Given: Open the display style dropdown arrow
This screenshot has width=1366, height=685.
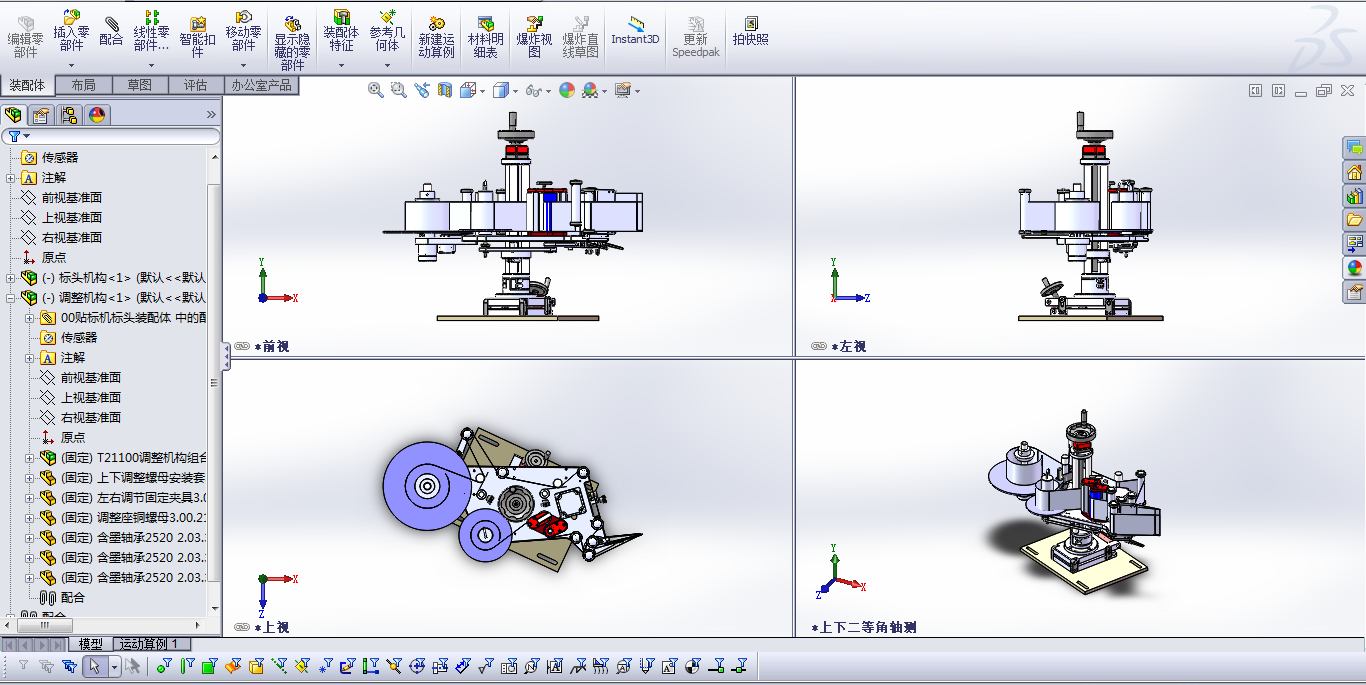Looking at the screenshot, I should (x=515, y=91).
